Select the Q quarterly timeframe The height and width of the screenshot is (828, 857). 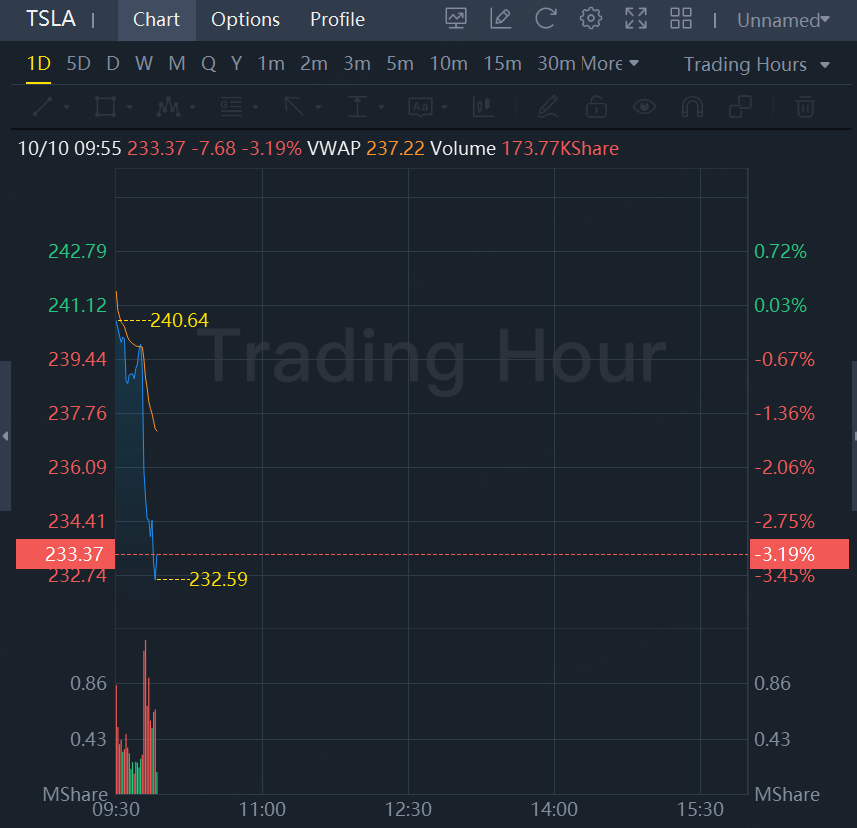pyautogui.click(x=208, y=63)
